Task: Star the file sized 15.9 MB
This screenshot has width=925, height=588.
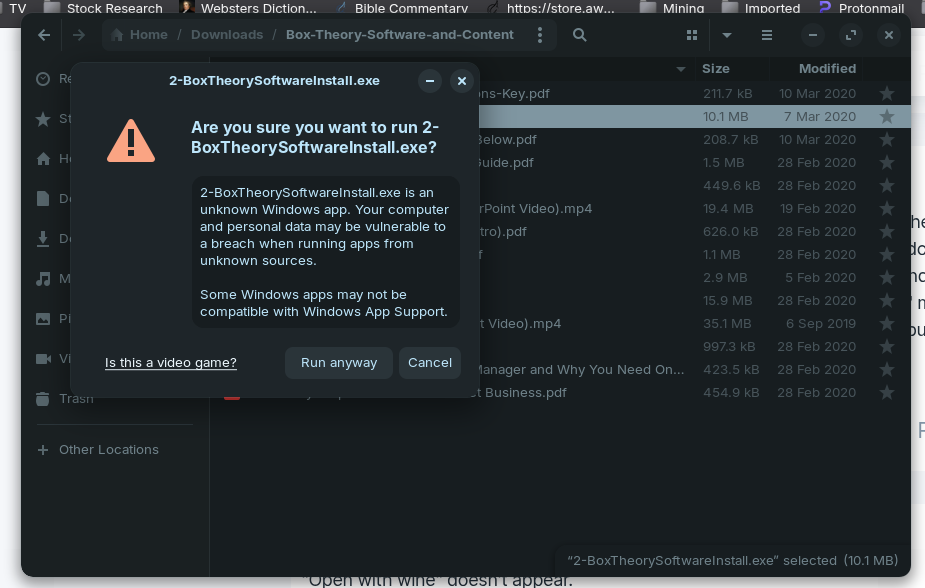Action: [887, 300]
